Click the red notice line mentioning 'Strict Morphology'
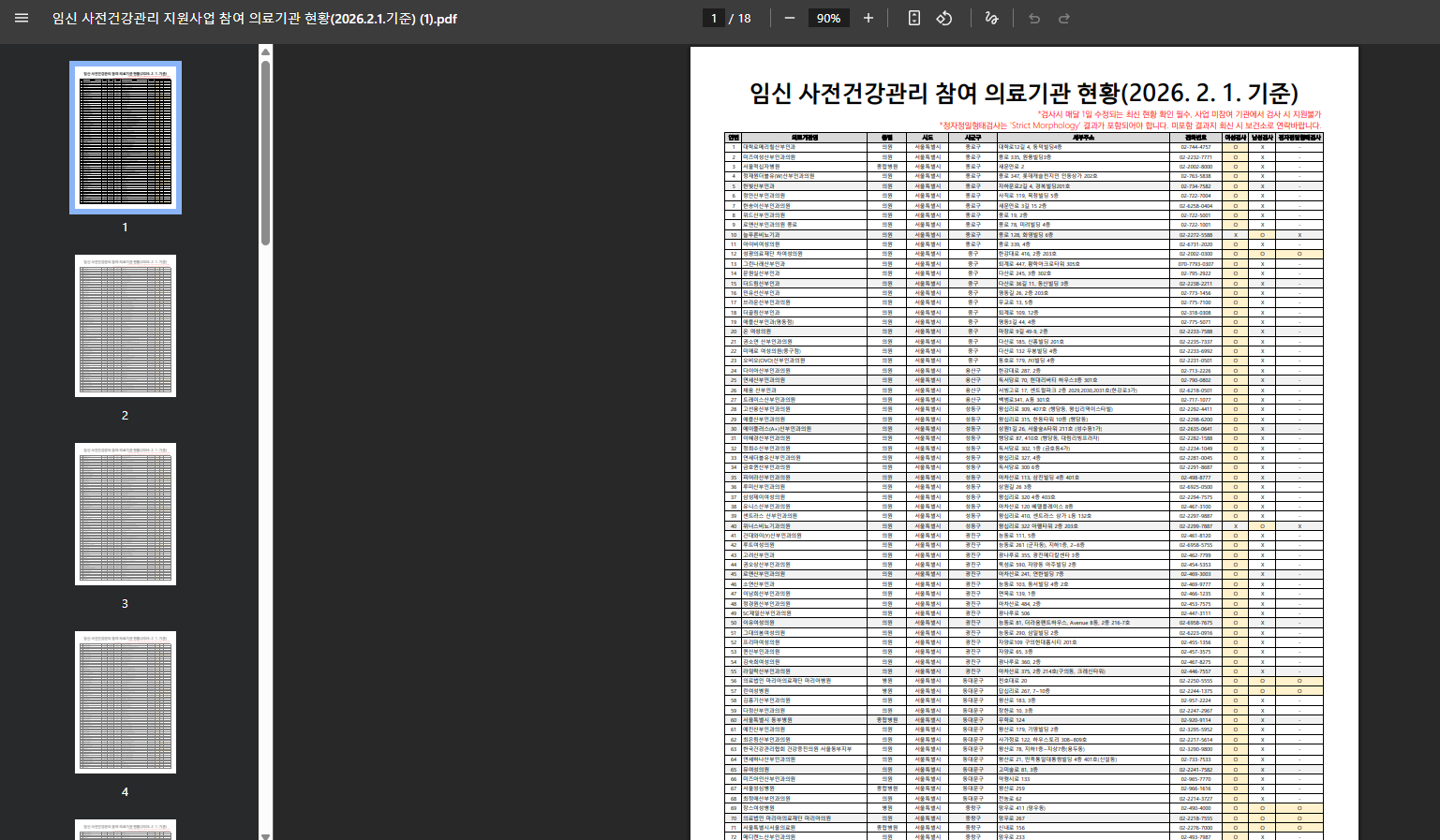1440x840 pixels. click(1130, 125)
